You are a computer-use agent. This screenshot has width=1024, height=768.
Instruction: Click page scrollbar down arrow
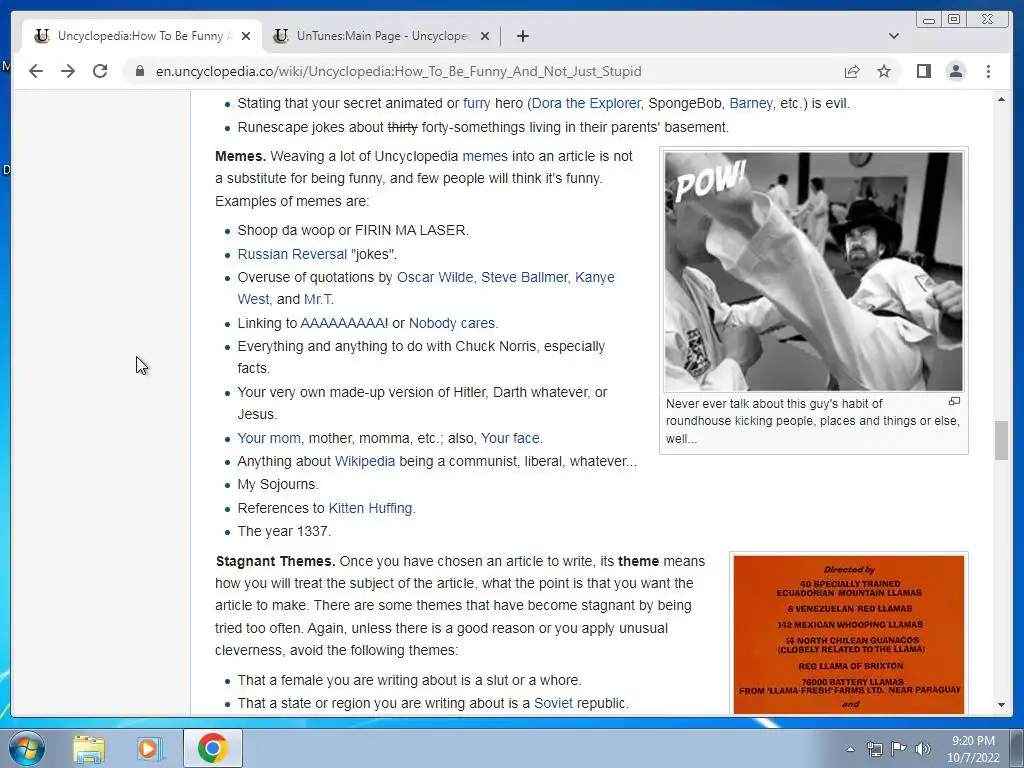pyautogui.click(x=1001, y=705)
